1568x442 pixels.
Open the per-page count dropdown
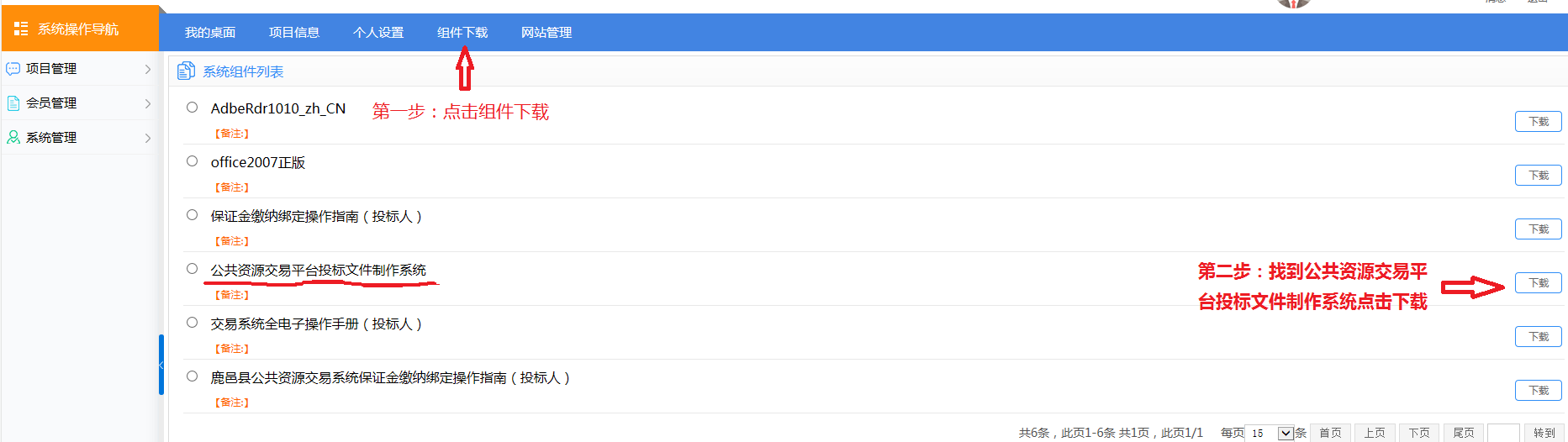tap(1286, 434)
